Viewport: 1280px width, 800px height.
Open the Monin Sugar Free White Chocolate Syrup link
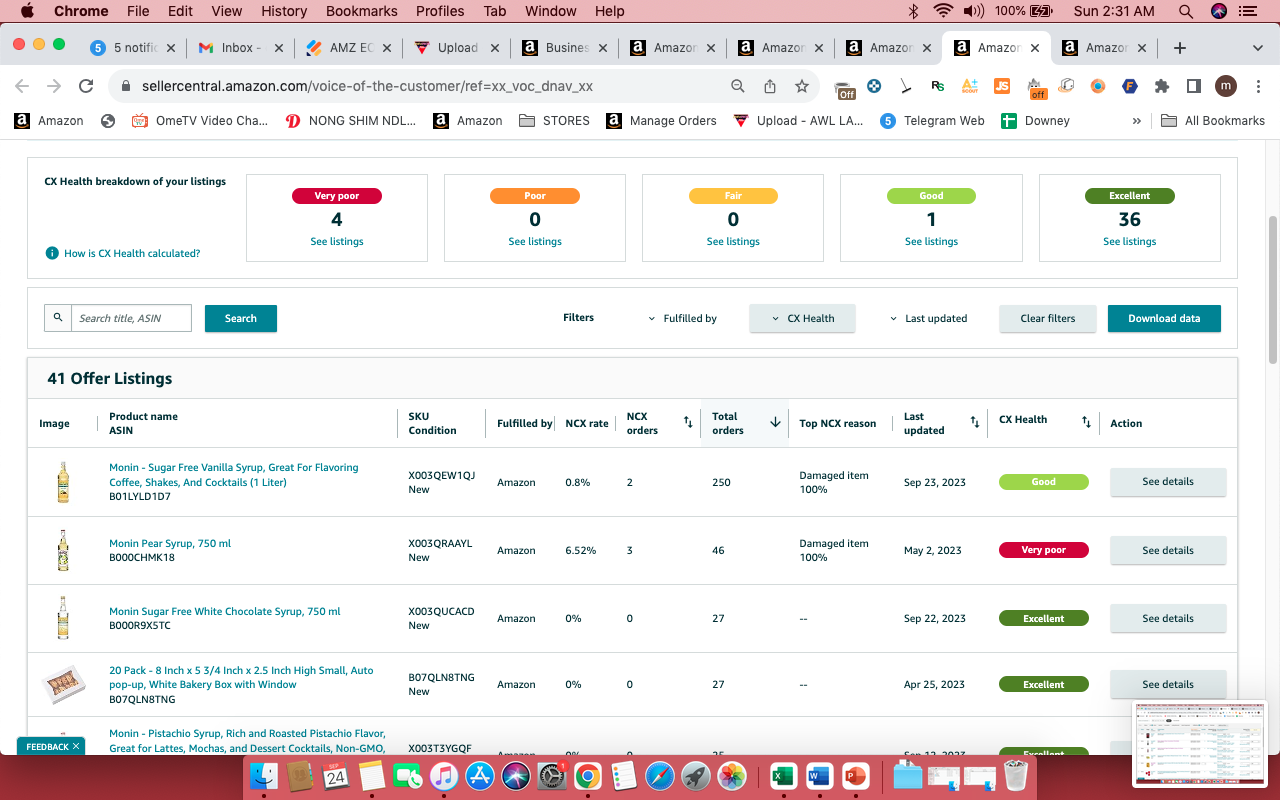coord(225,611)
